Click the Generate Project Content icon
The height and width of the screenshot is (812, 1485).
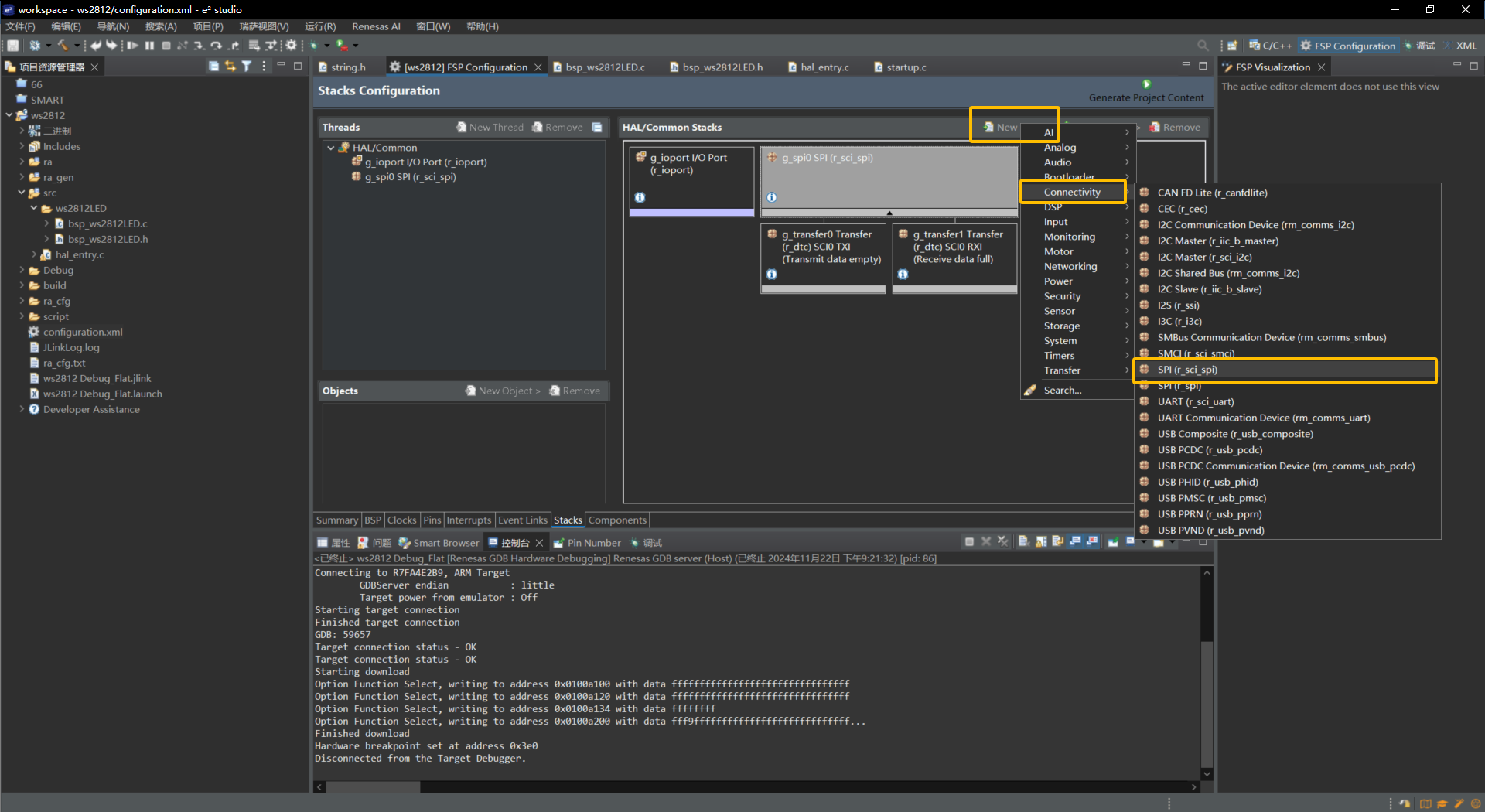pyautogui.click(x=1146, y=84)
